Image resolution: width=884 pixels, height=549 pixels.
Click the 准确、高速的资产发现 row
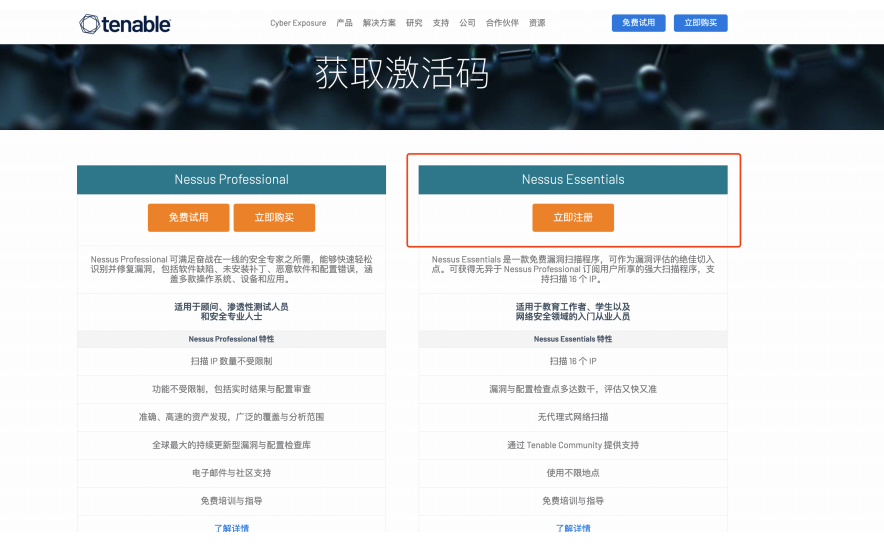tap(231, 417)
